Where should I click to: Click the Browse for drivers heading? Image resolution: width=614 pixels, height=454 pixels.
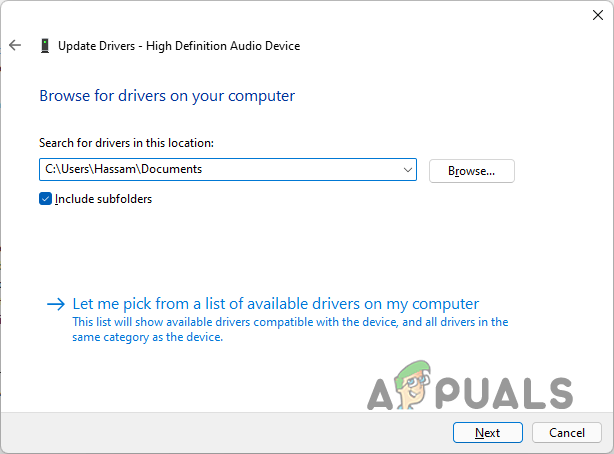167,96
